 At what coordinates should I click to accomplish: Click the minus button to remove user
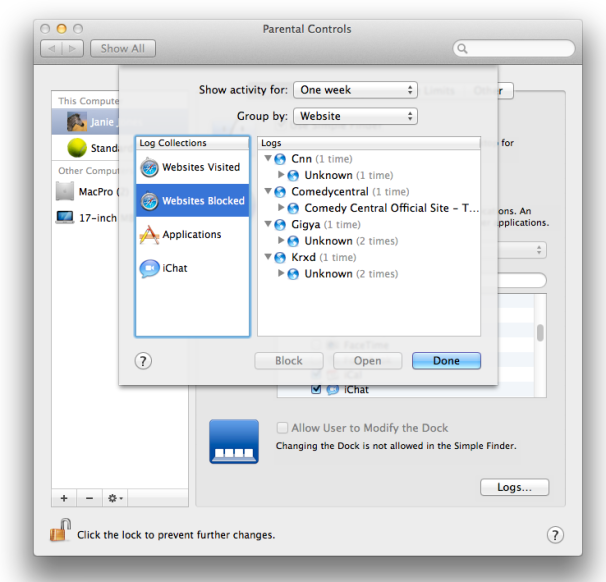[89, 498]
